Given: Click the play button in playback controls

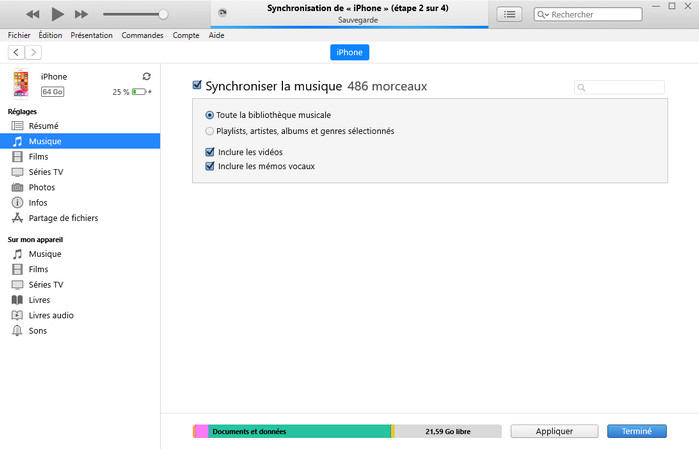Looking at the screenshot, I should [x=57, y=14].
